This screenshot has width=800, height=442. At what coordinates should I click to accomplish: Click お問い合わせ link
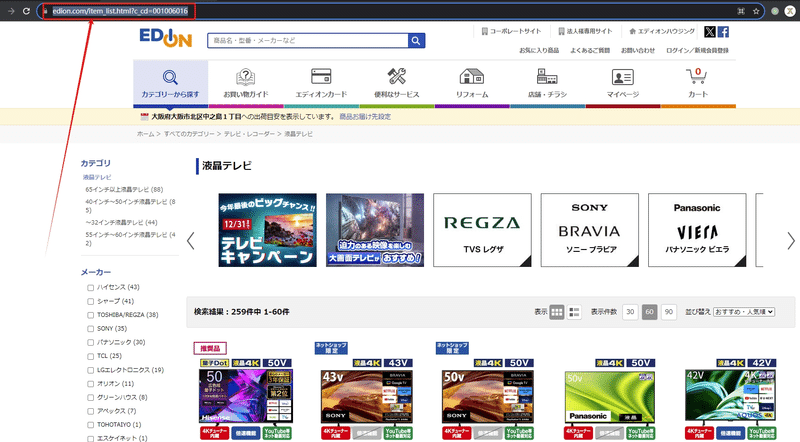point(638,50)
